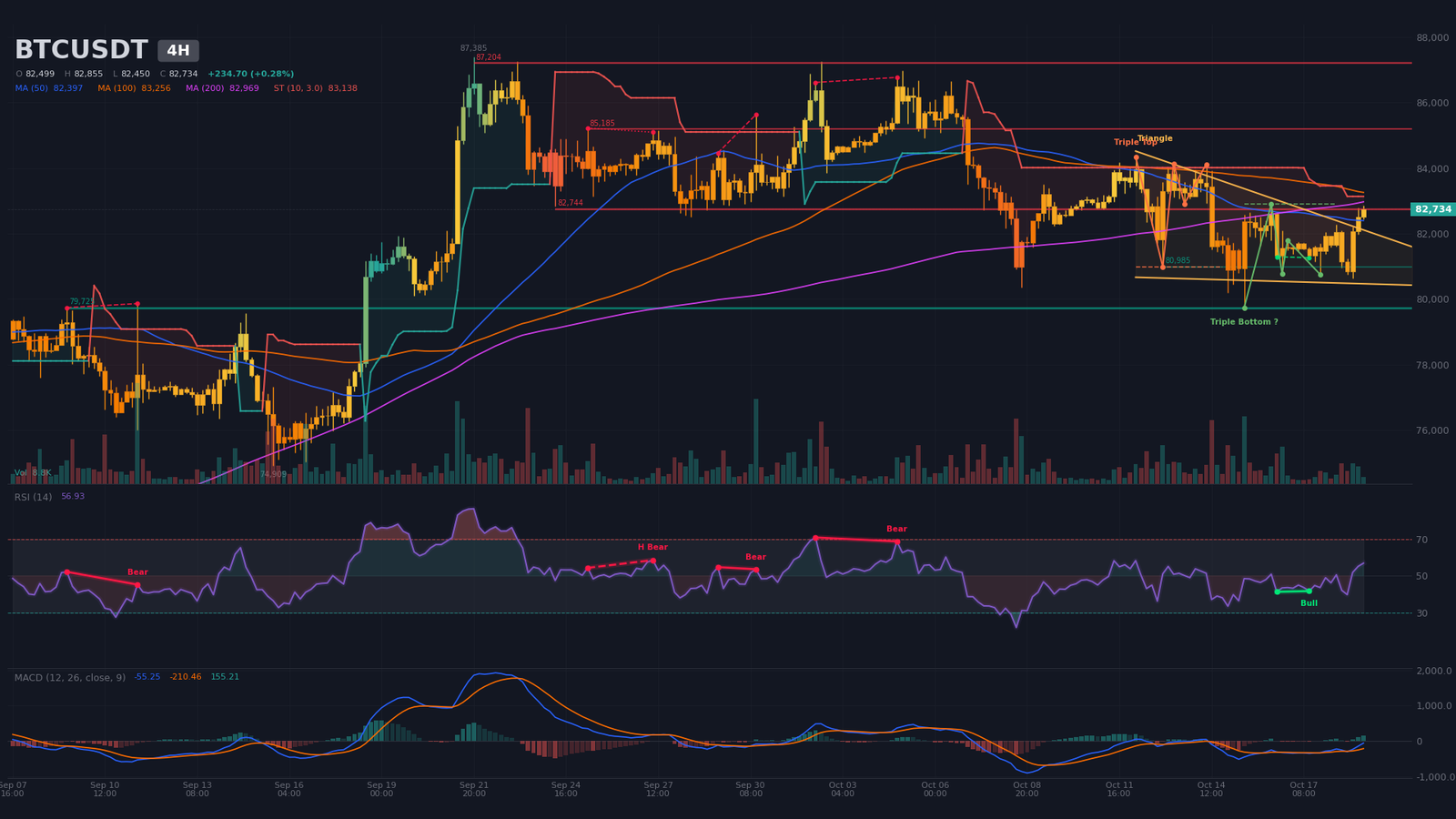Screen dimensions: 1456x819
Task: Select the 4H timeframe badge
Action: [x=178, y=51]
